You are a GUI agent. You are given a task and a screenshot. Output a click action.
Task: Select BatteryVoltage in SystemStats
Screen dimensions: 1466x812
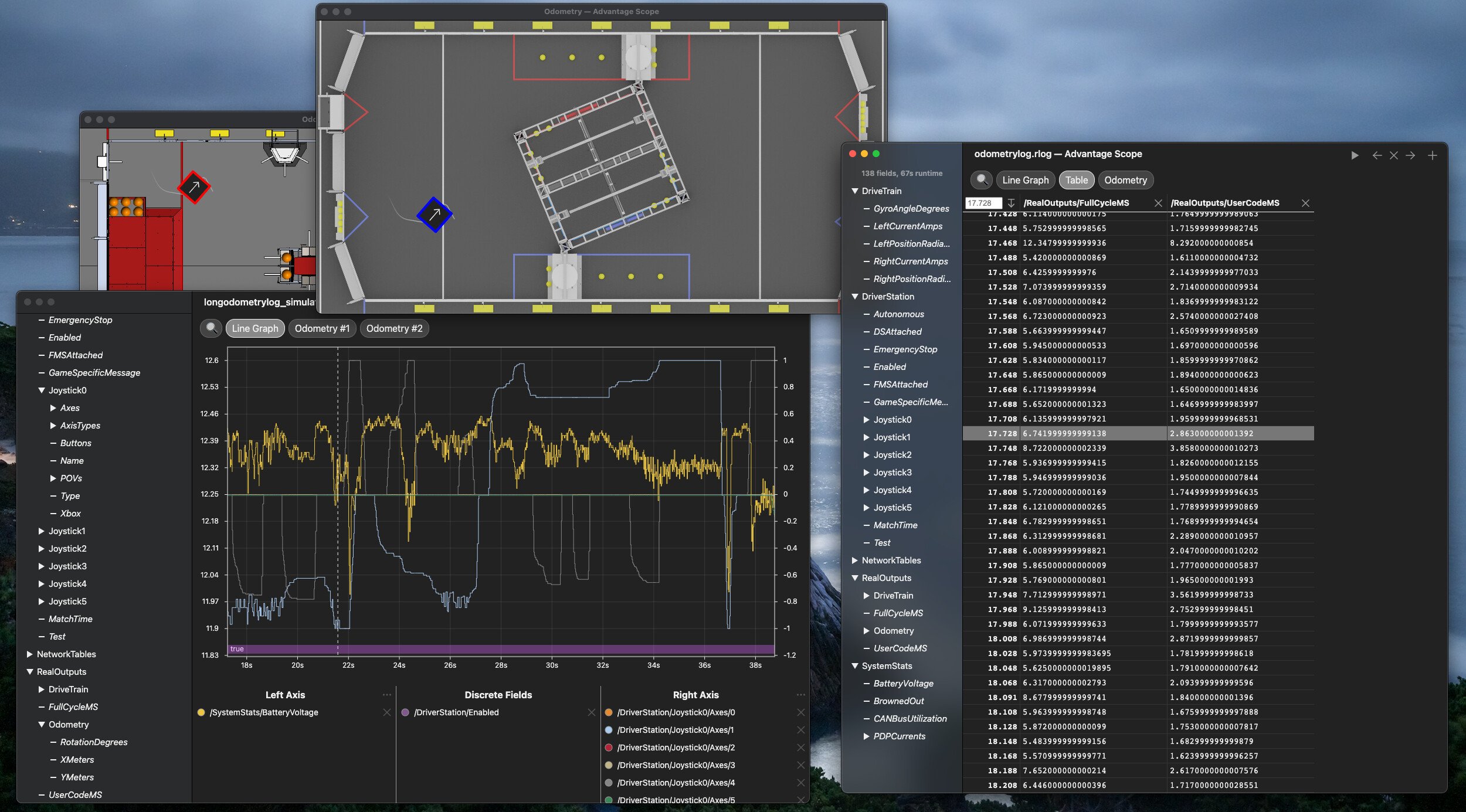[x=903, y=684]
